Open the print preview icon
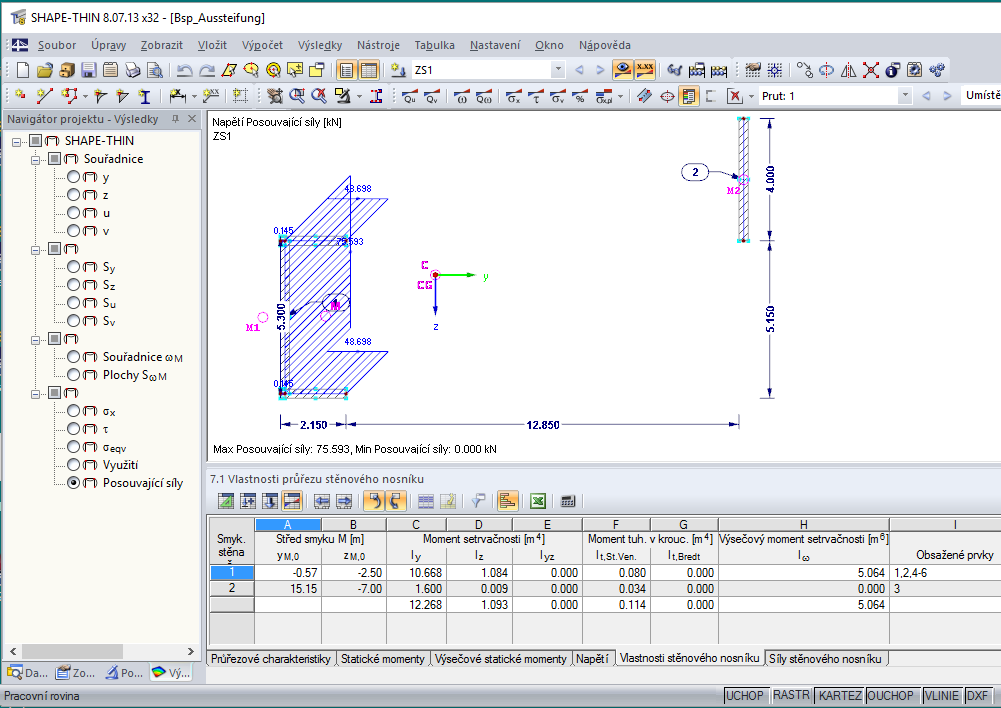This screenshot has width=1001, height=708. click(x=154, y=70)
